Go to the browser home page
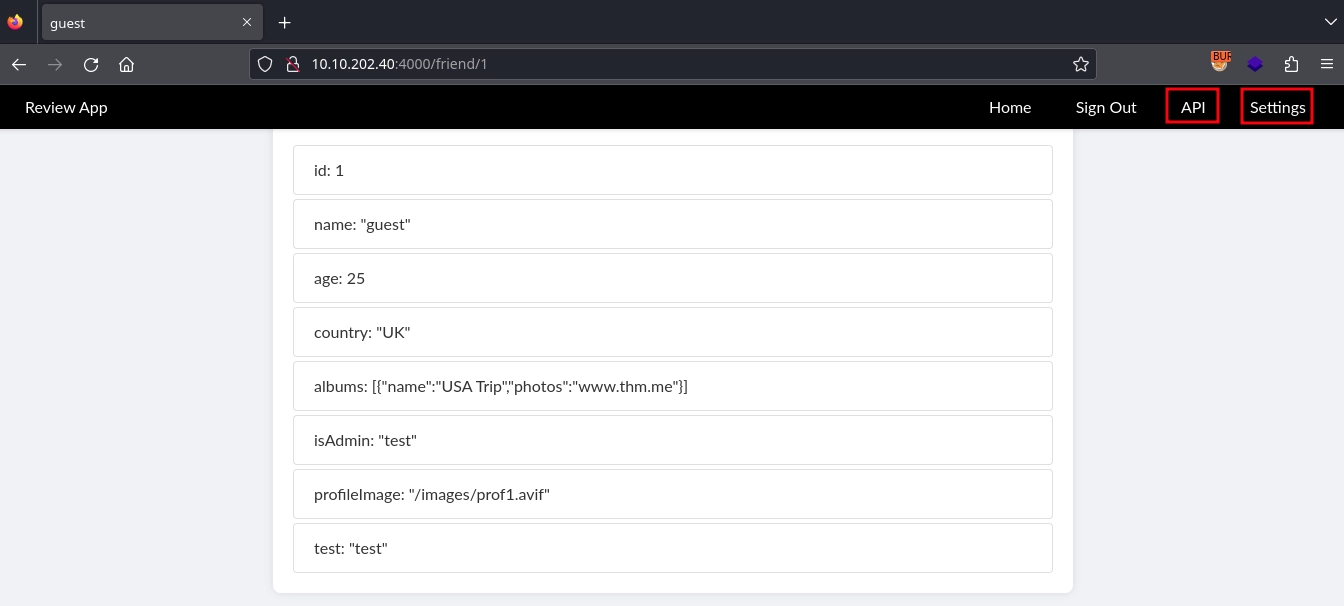Screen dimensions: 1344x606 [126, 64]
